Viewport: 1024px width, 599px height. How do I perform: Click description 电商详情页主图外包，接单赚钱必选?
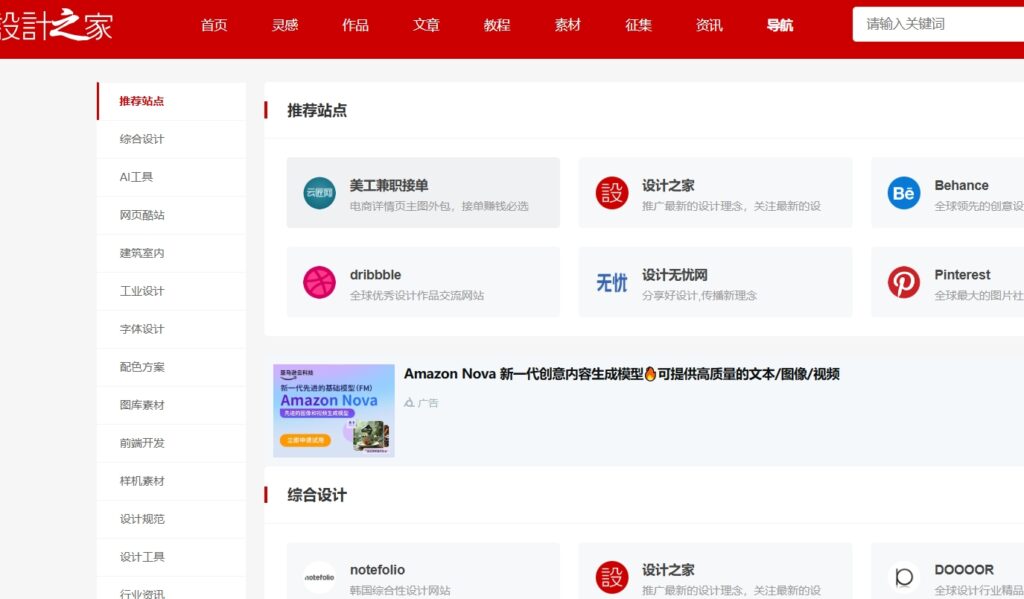(x=439, y=206)
